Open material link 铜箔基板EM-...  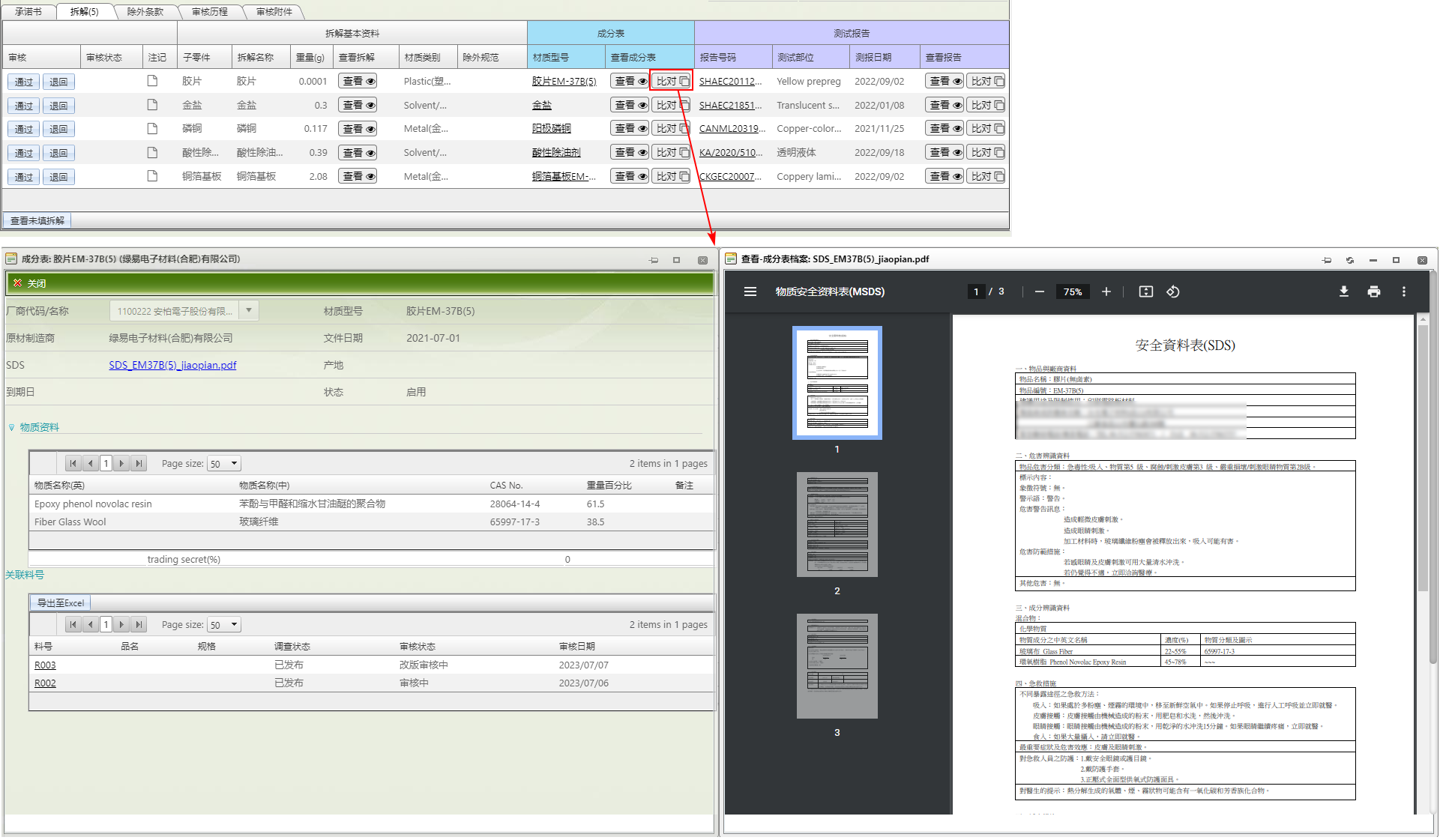[x=564, y=176]
